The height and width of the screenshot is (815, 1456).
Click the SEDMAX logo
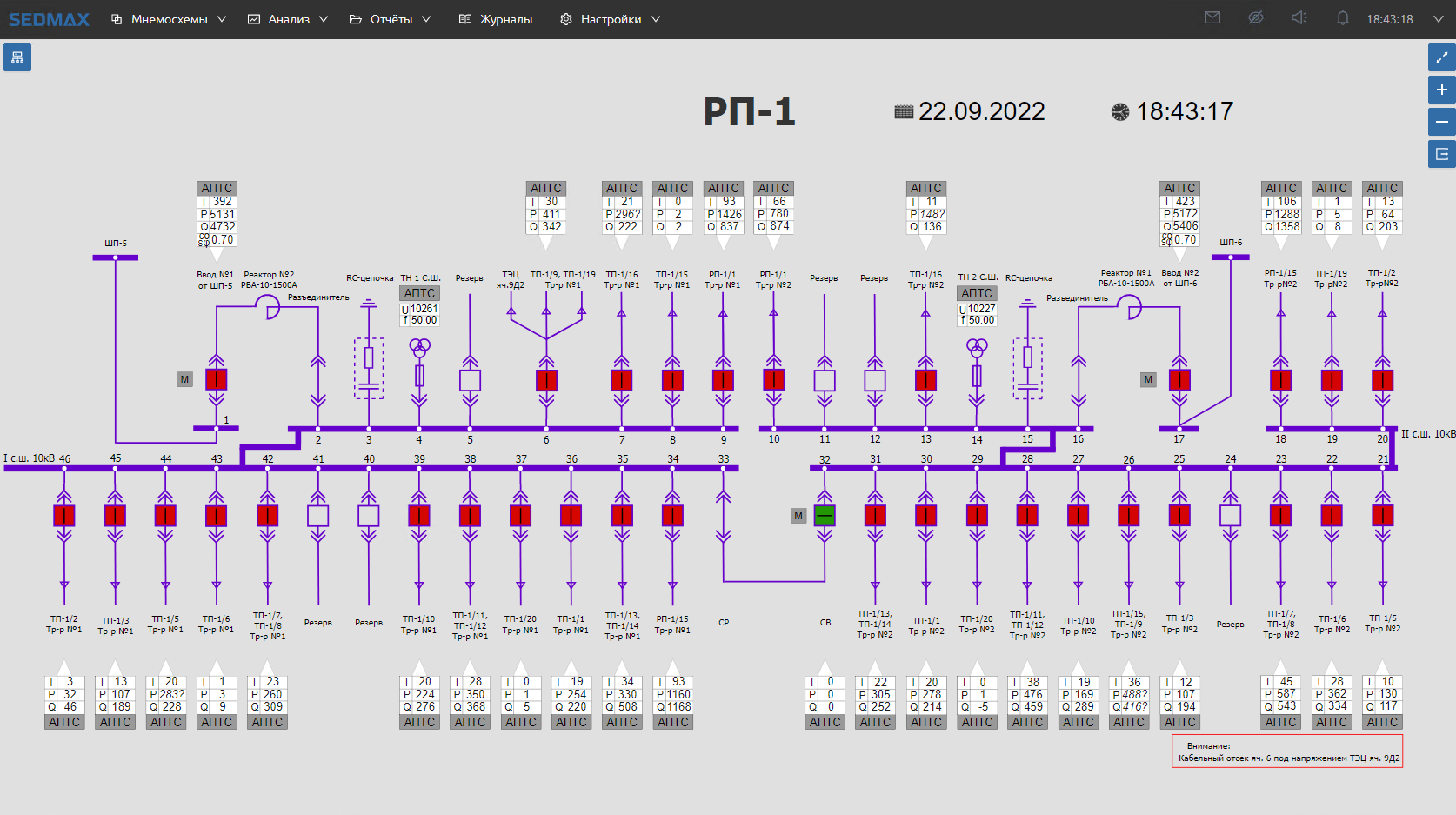49,19
